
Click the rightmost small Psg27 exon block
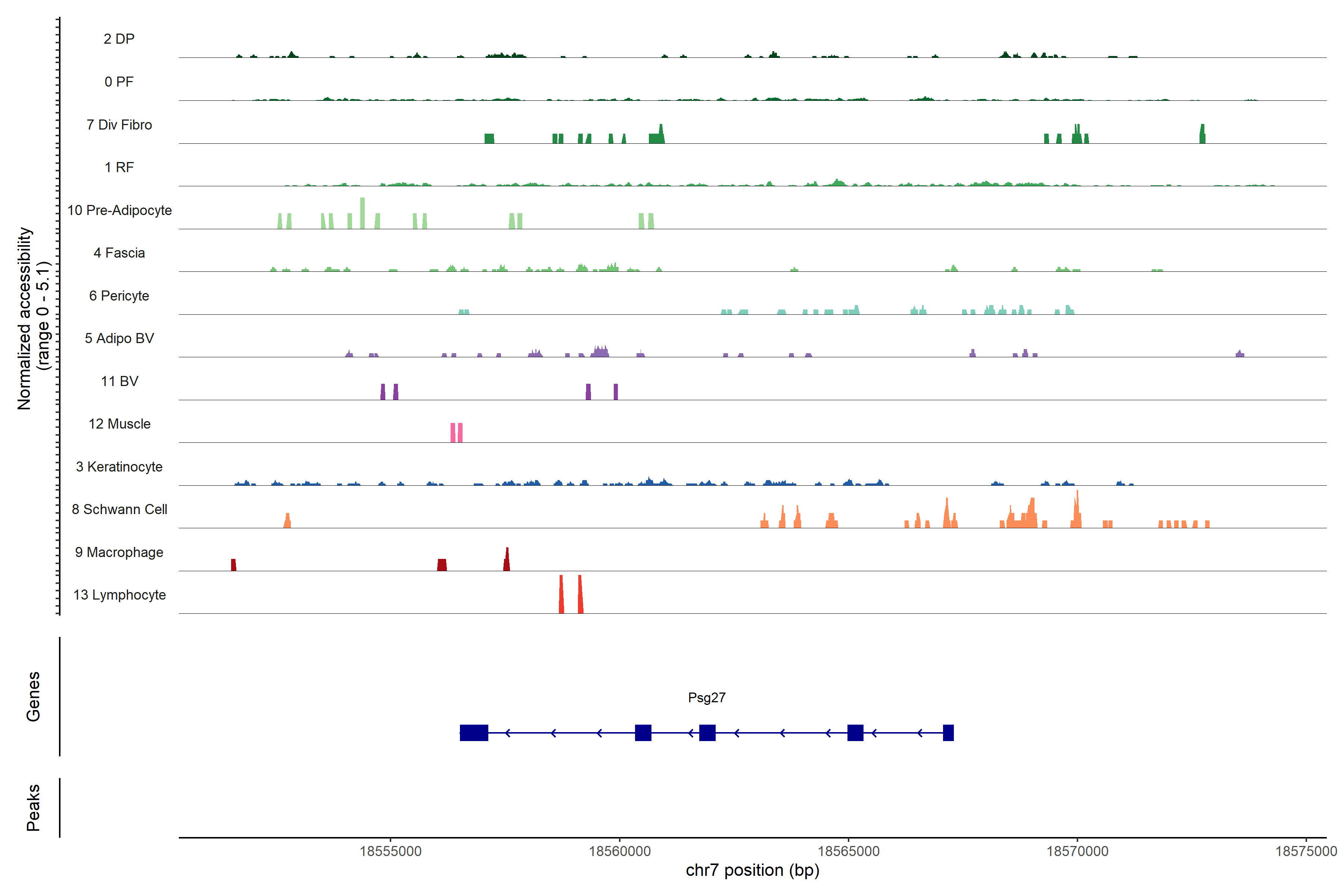[x=948, y=732]
